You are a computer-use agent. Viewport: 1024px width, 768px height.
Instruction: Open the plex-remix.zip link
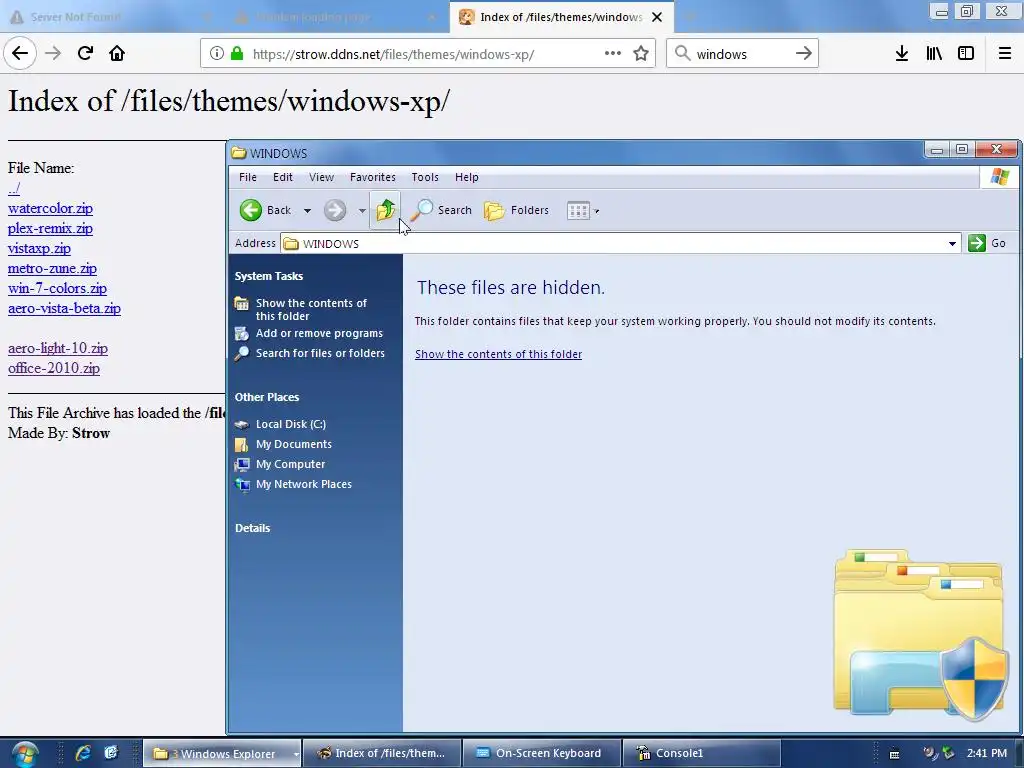(x=50, y=229)
